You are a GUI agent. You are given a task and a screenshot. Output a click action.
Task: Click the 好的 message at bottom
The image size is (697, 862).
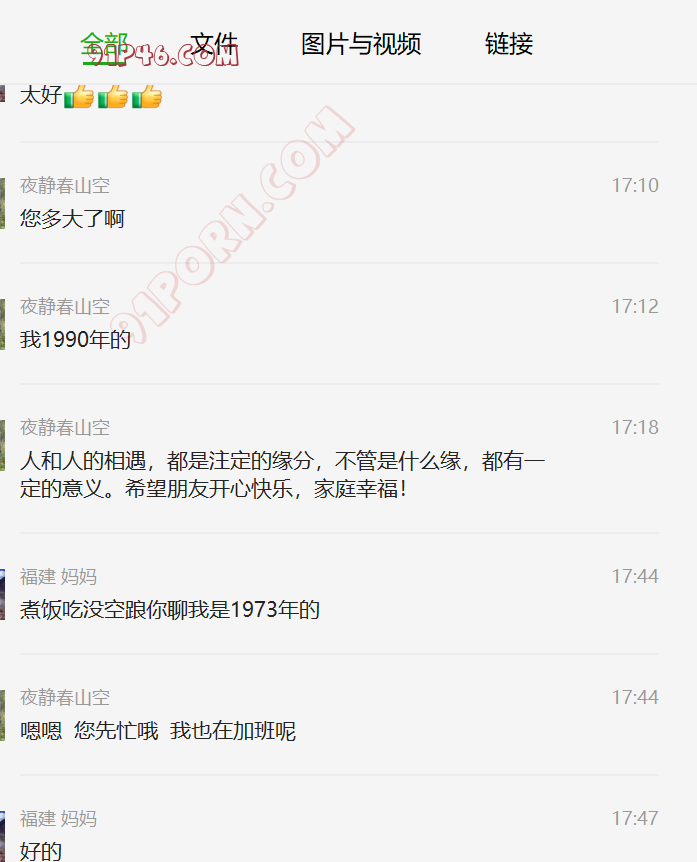point(41,851)
